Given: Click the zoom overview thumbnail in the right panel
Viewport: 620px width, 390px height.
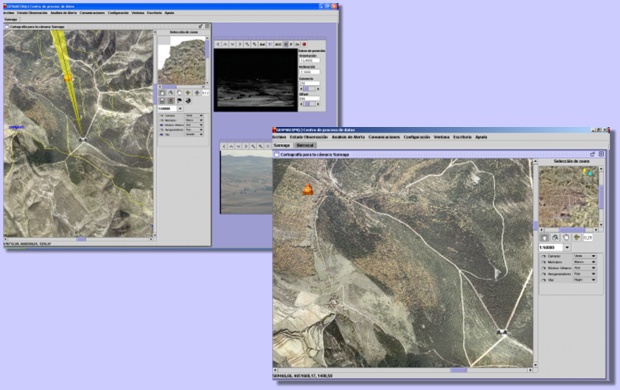Looking at the screenshot, I should coord(568,197).
